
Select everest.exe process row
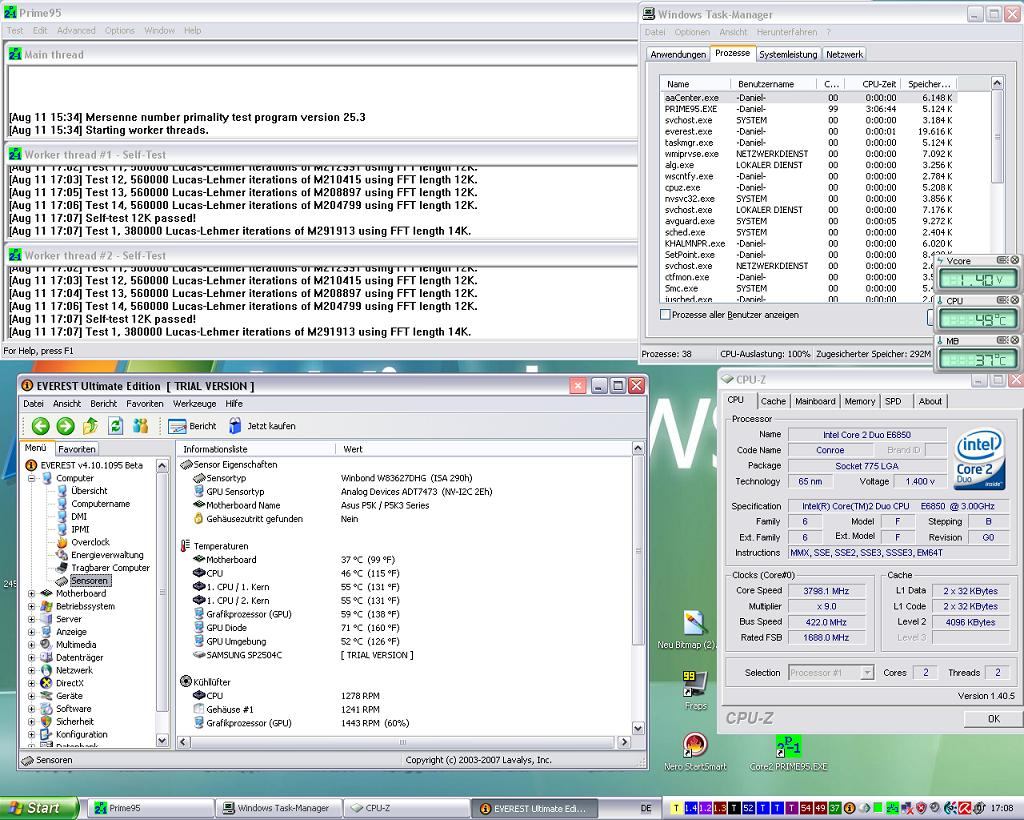[808, 131]
